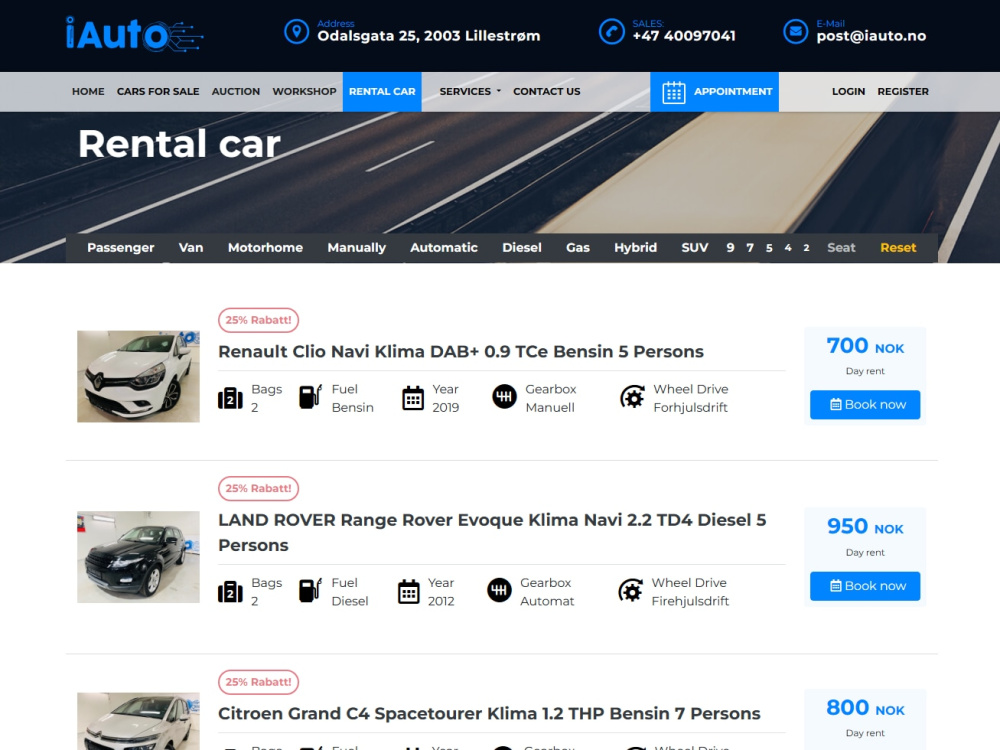
Task: Filter rentals by Motorhome
Action: click(265, 247)
